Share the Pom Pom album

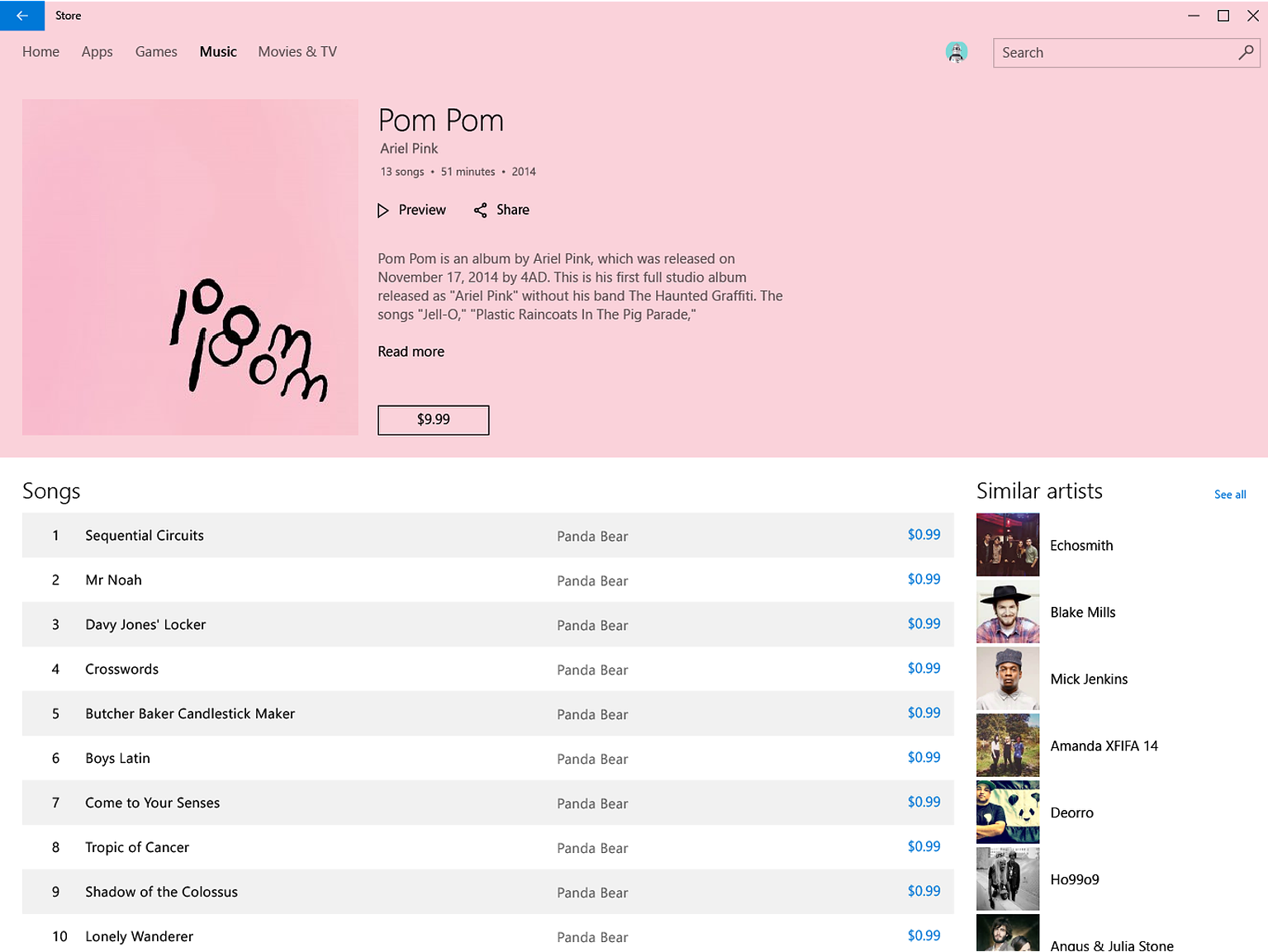[x=501, y=210]
